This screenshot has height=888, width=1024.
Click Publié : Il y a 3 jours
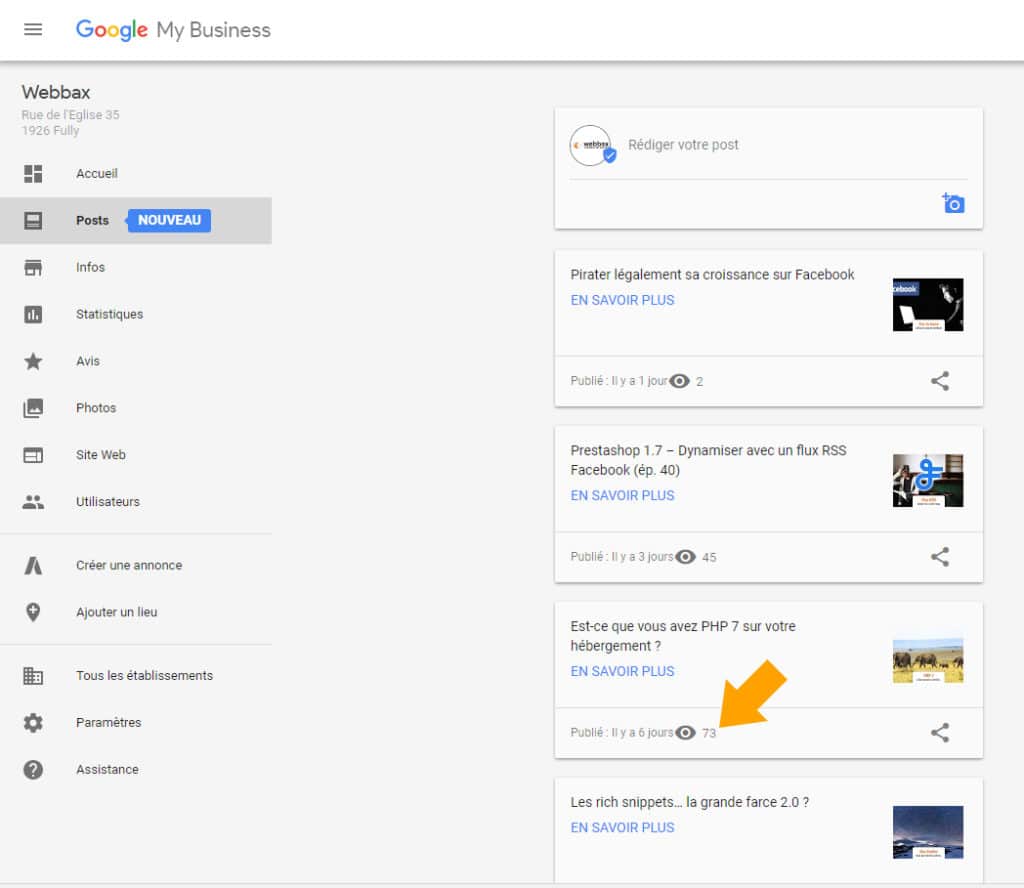coord(622,557)
